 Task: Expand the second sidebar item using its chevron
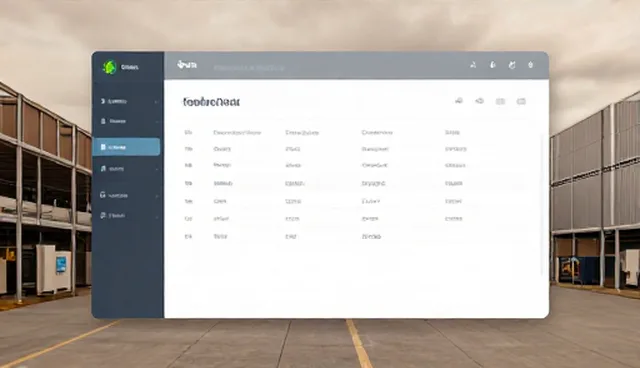(156, 122)
